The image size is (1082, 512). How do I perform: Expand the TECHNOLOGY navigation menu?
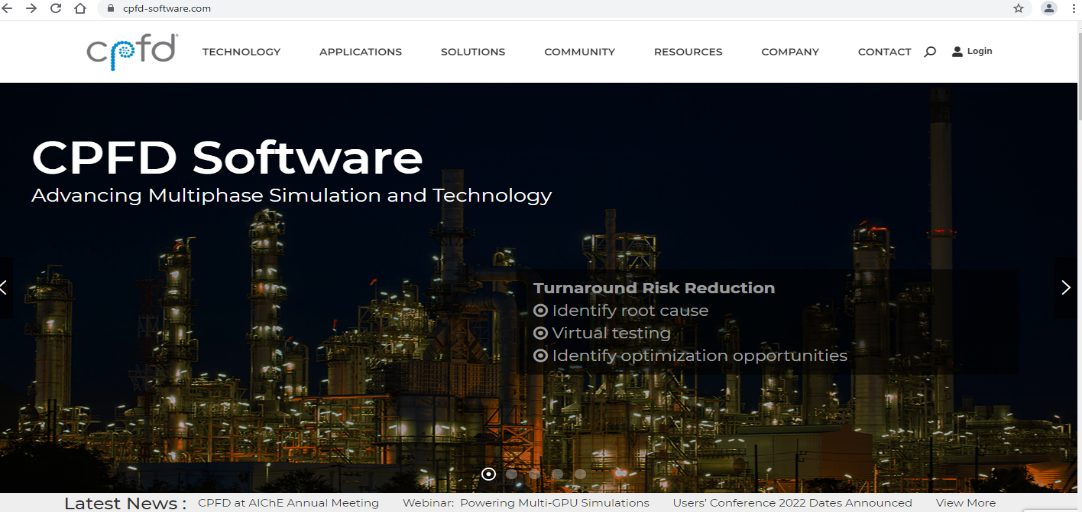click(x=241, y=52)
